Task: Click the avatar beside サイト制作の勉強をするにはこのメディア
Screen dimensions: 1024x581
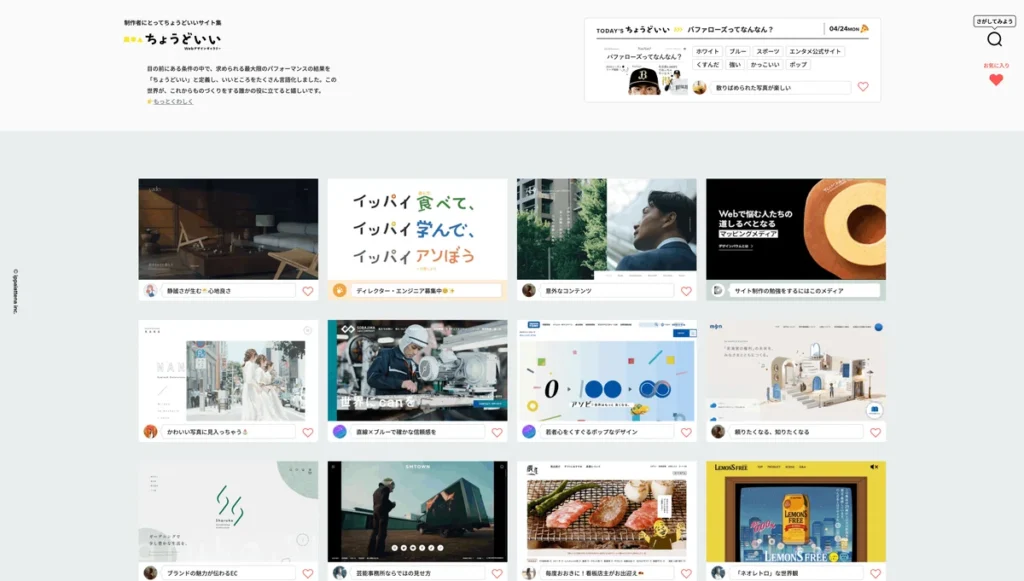Action: pyautogui.click(x=718, y=290)
